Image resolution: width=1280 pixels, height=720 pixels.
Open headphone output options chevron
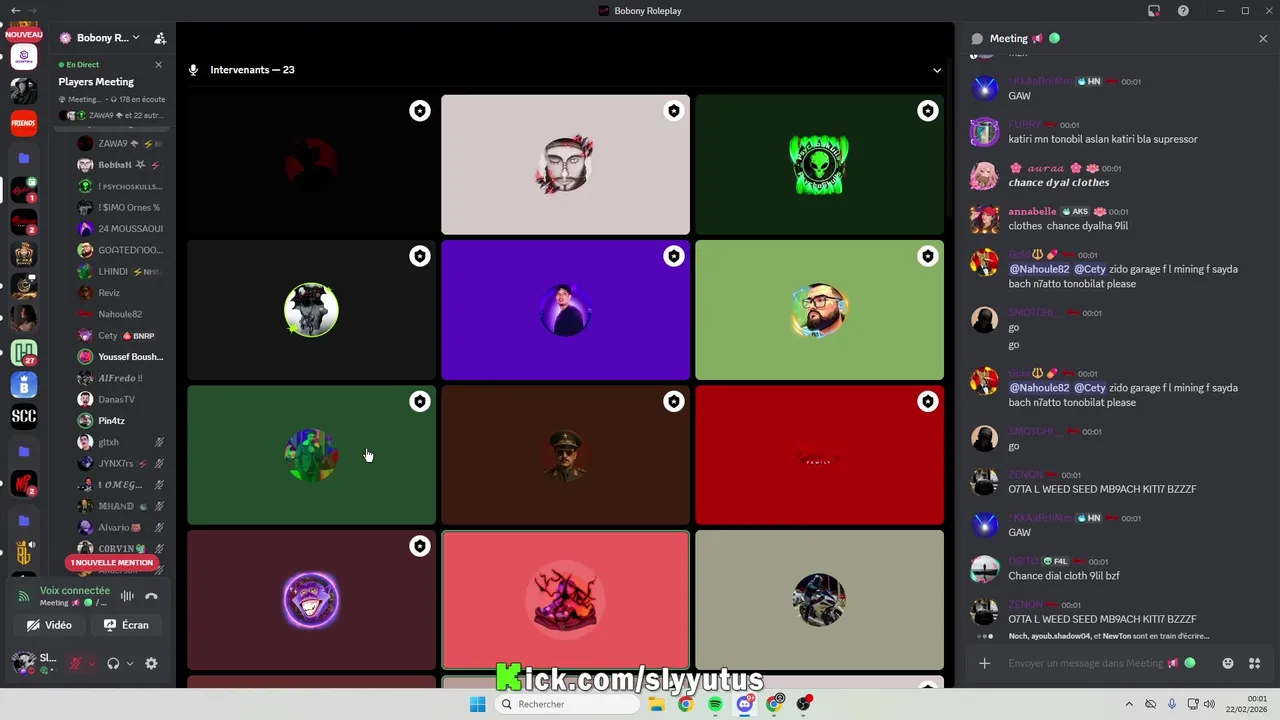tap(130, 664)
